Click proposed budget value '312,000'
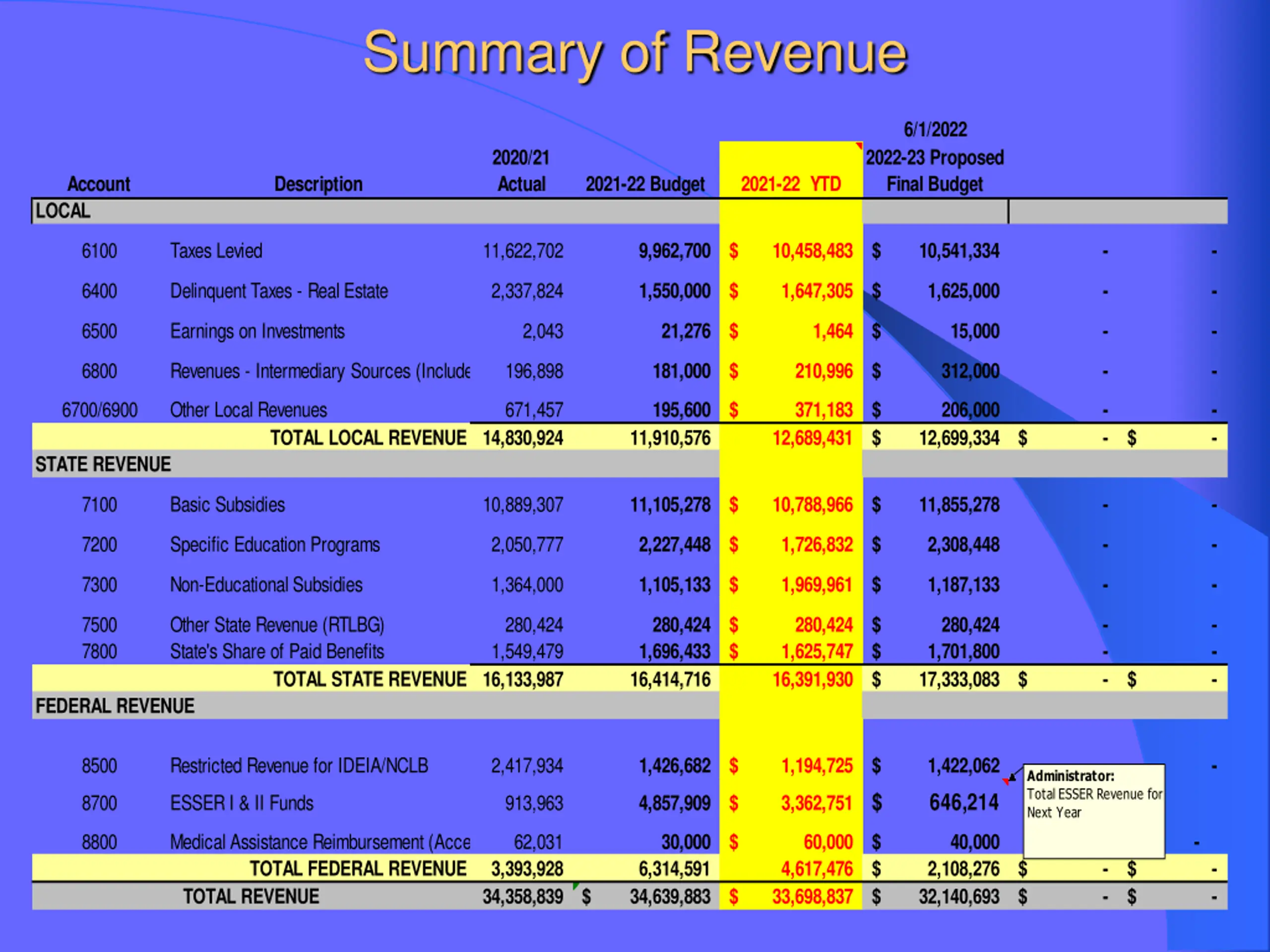Image resolution: width=1270 pixels, height=952 pixels. (970, 372)
